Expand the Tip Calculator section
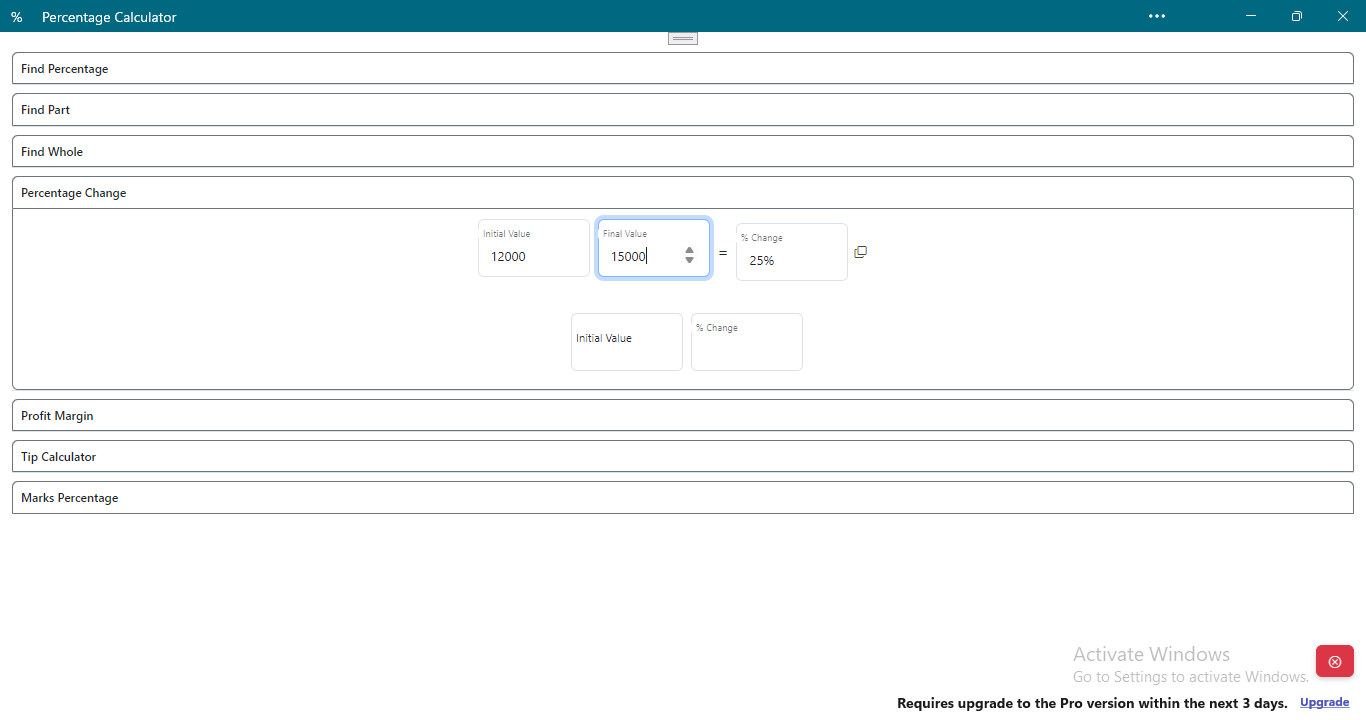This screenshot has height=720, width=1366. click(x=683, y=457)
